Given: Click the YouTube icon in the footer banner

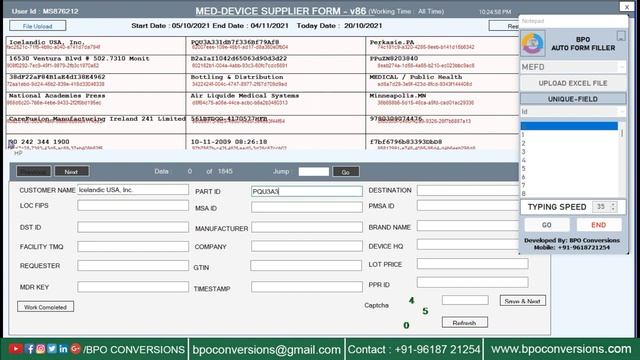Looking at the screenshot, I should coord(16,349).
